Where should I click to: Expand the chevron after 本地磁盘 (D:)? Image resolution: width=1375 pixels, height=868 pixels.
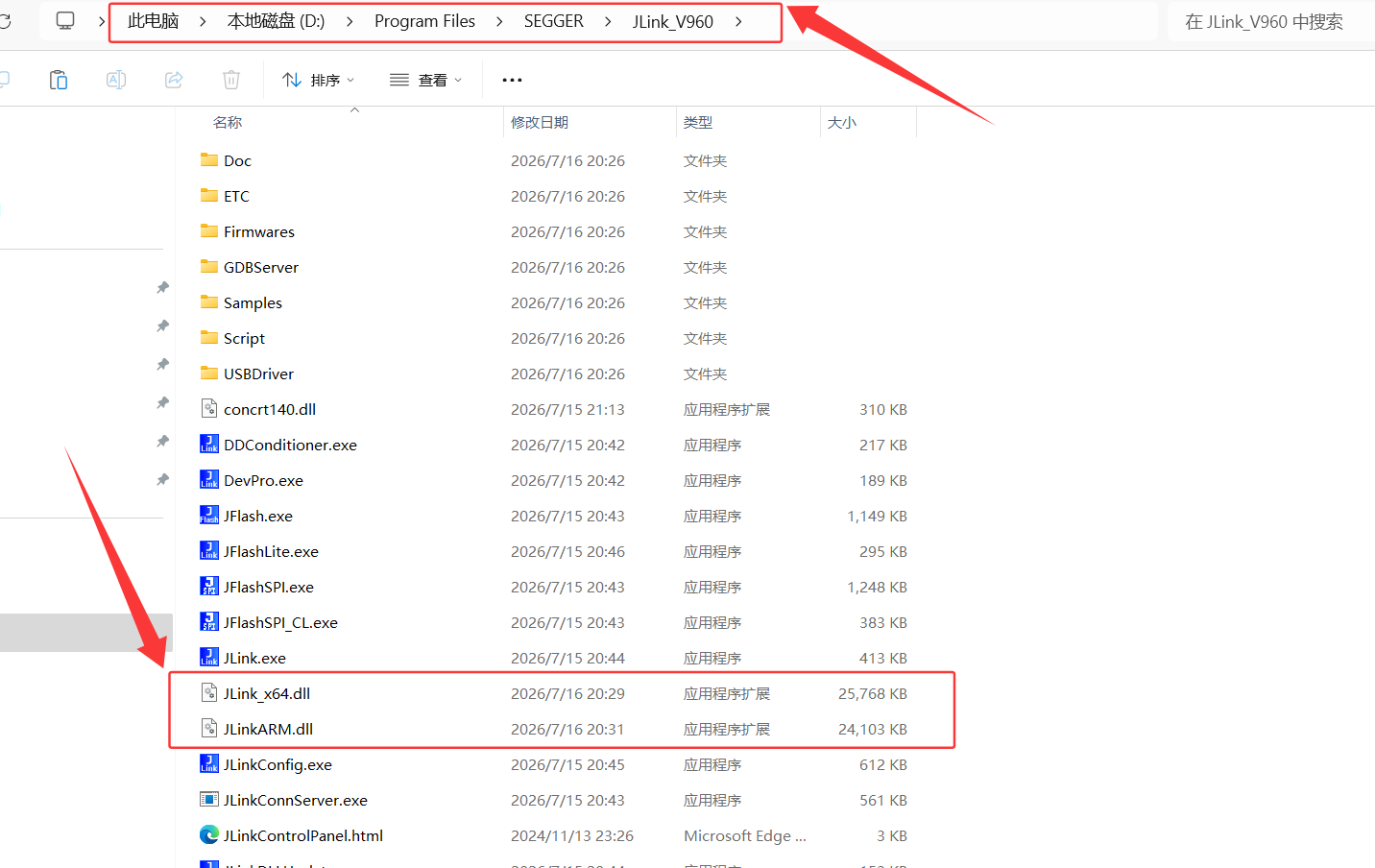(350, 21)
